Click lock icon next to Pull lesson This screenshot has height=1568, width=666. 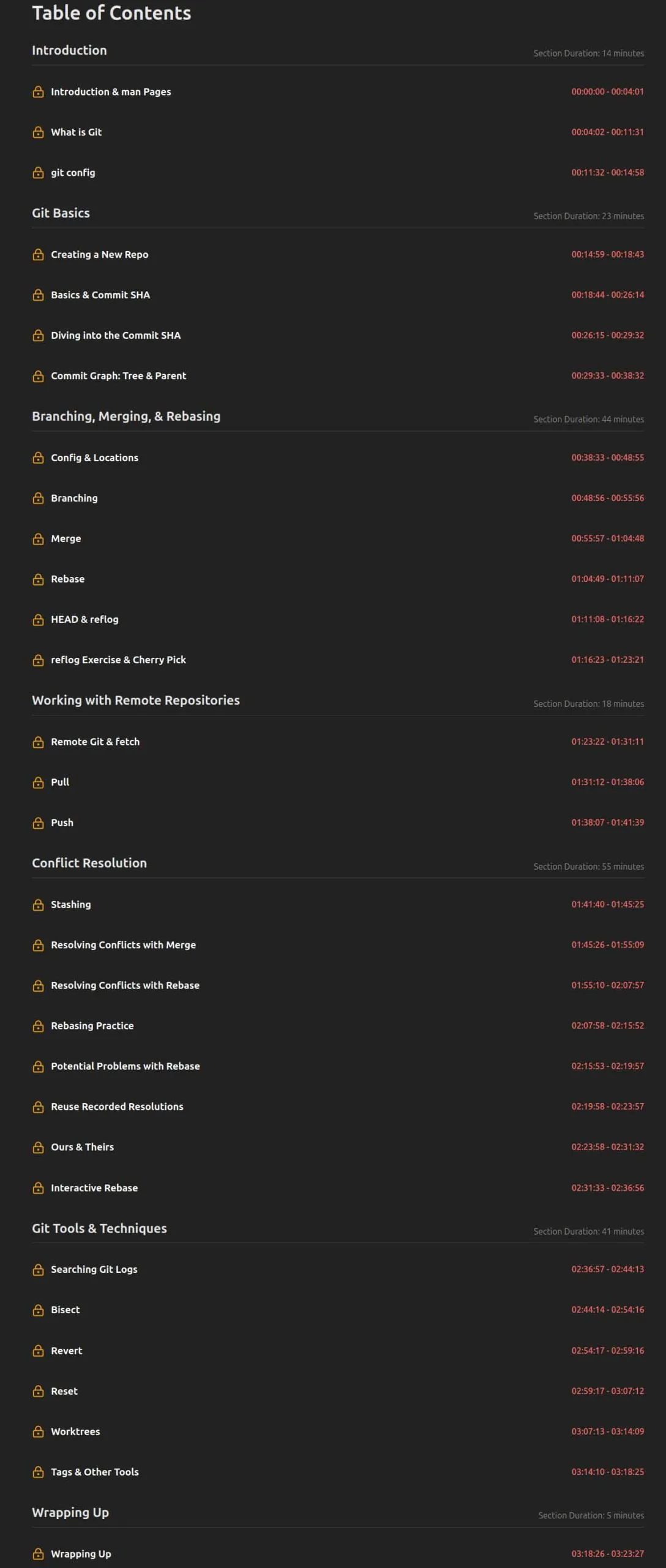pyautogui.click(x=38, y=782)
